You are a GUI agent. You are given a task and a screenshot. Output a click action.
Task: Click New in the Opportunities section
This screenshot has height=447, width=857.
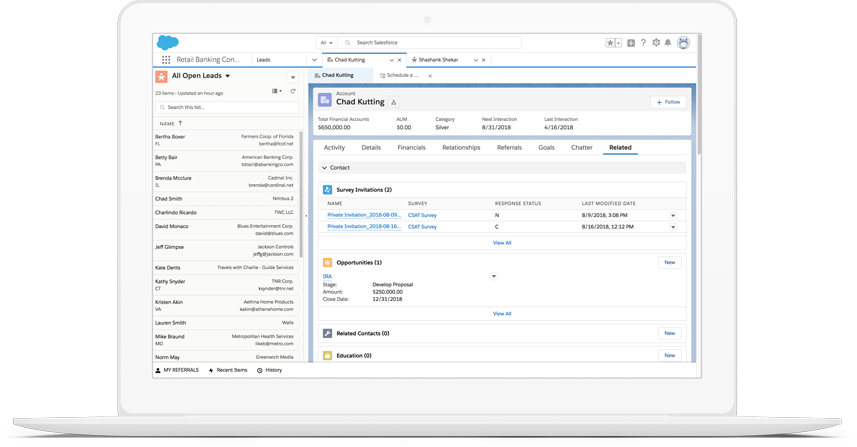[x=669, y=262]
